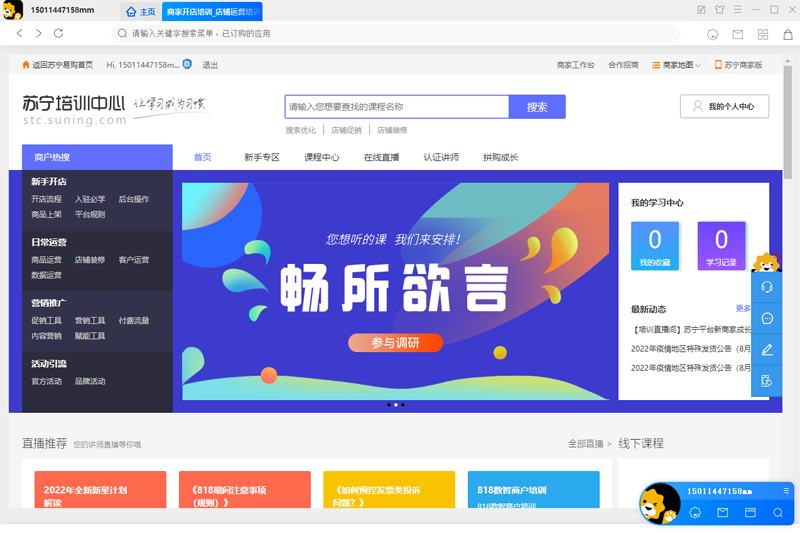Click the blue verification badge beside username
The height and width of the screenshot is (533, 800).
pyautogui.click(x=187, y=64)
